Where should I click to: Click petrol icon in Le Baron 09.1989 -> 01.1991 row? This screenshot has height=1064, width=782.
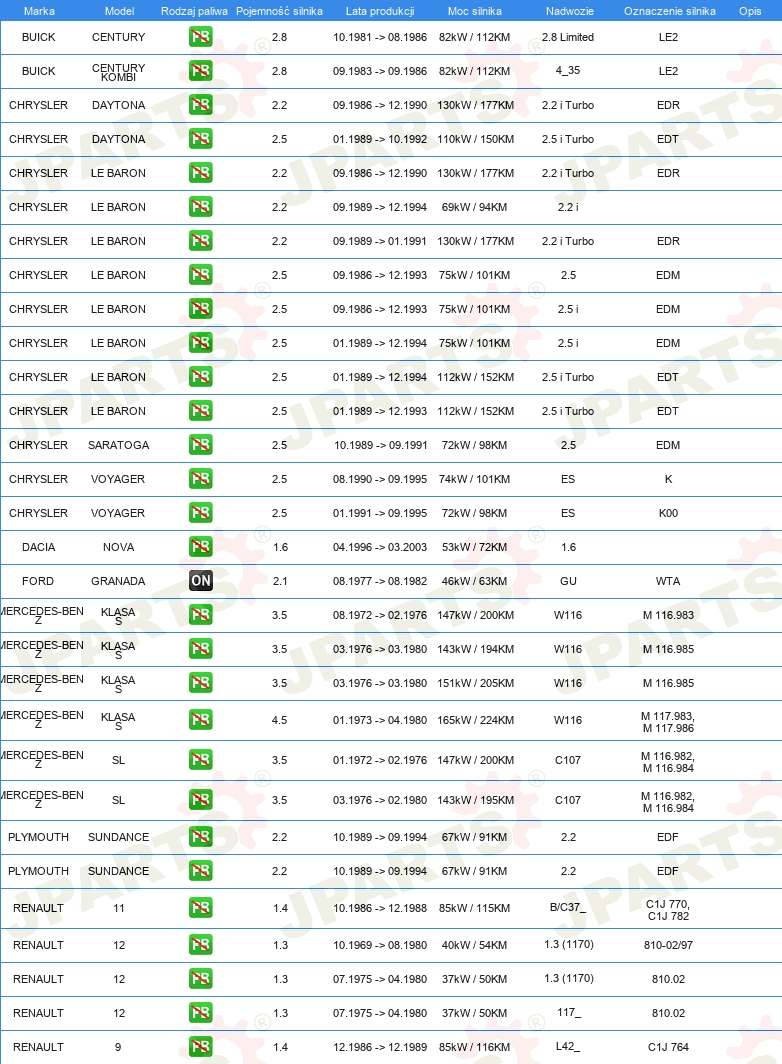pos(200,240)
